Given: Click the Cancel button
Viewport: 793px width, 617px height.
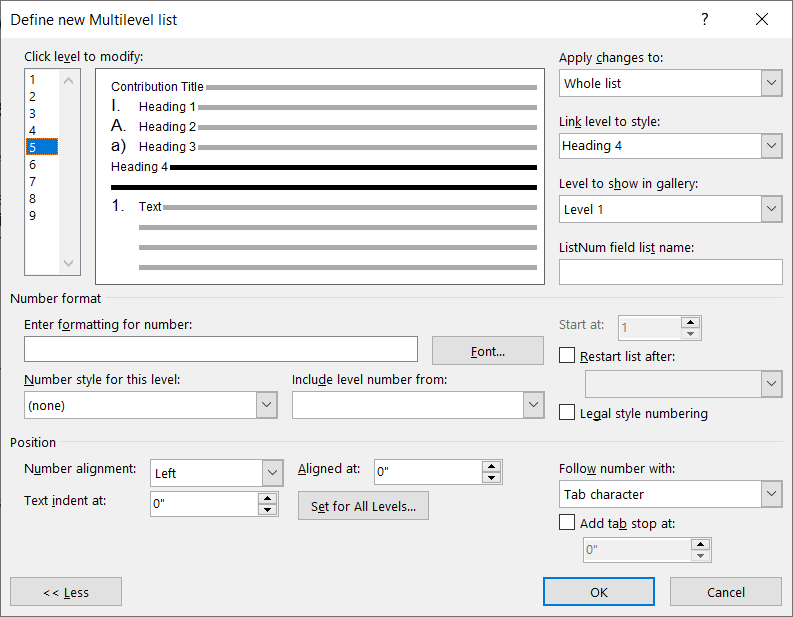Looking at the screenshot, I should point(726,592).
